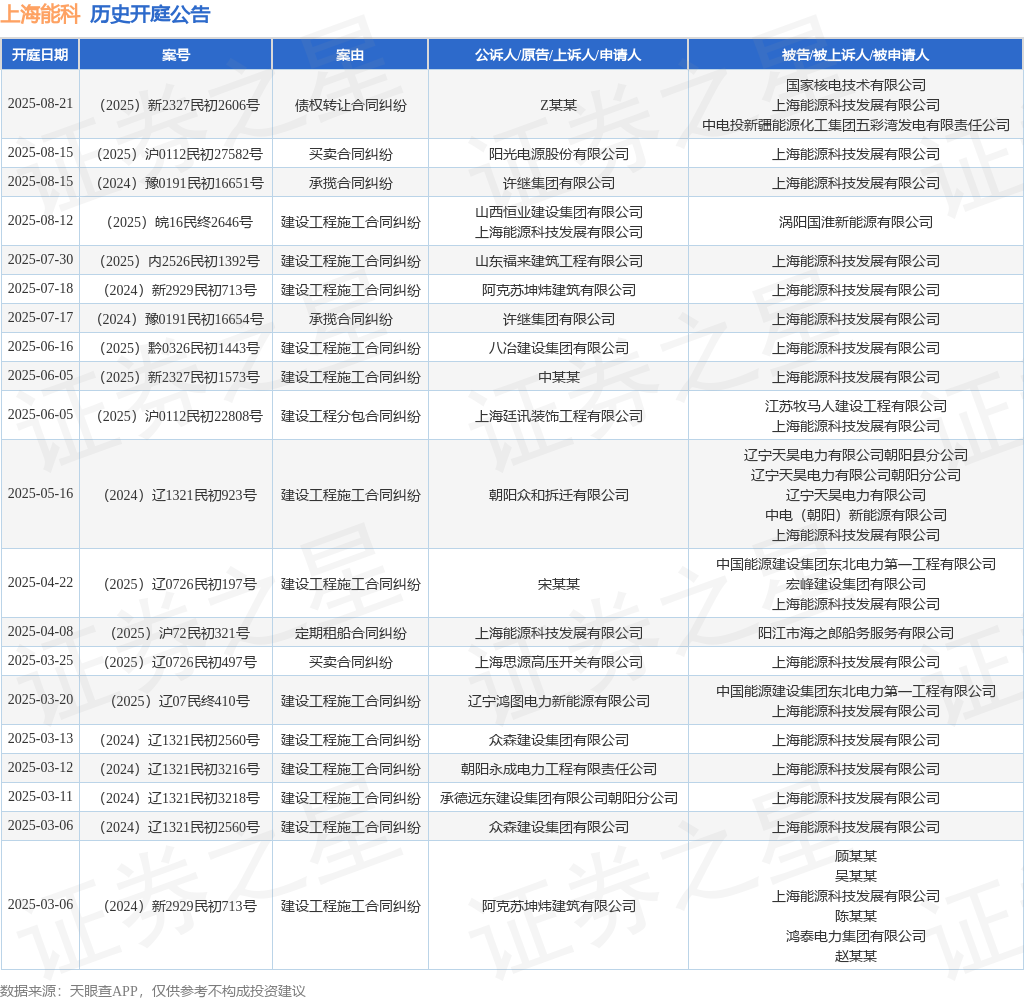The image size is (1024, 1000).
Task: Select date cell 2025-08-21
Action: (x=40, y=104)
